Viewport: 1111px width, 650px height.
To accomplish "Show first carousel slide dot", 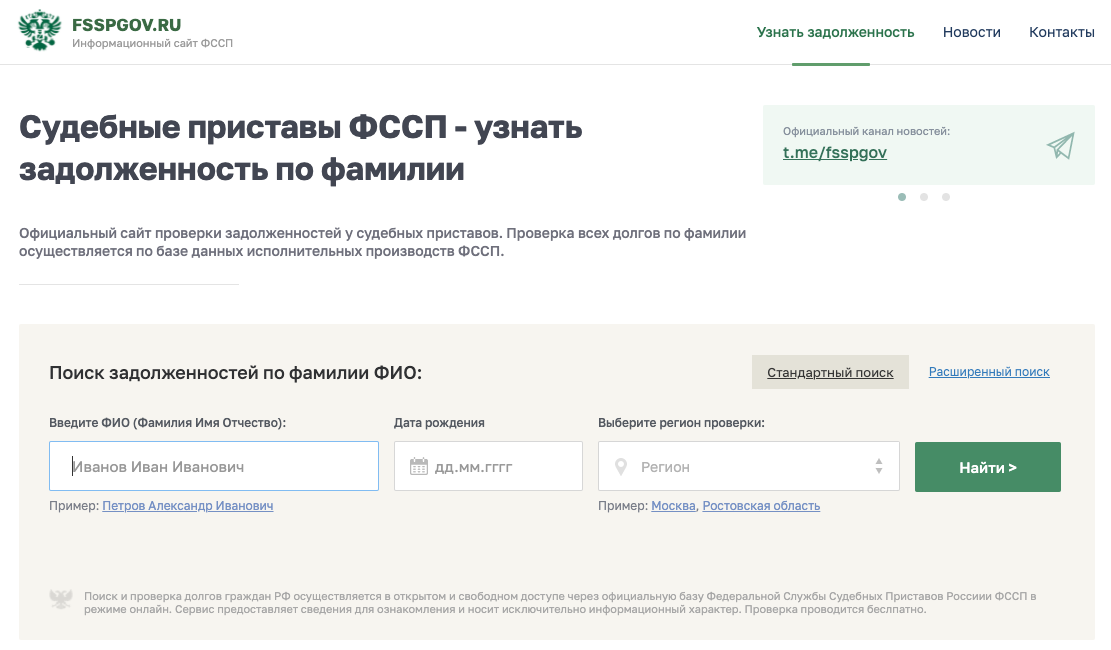I will (x=902, y=197).
